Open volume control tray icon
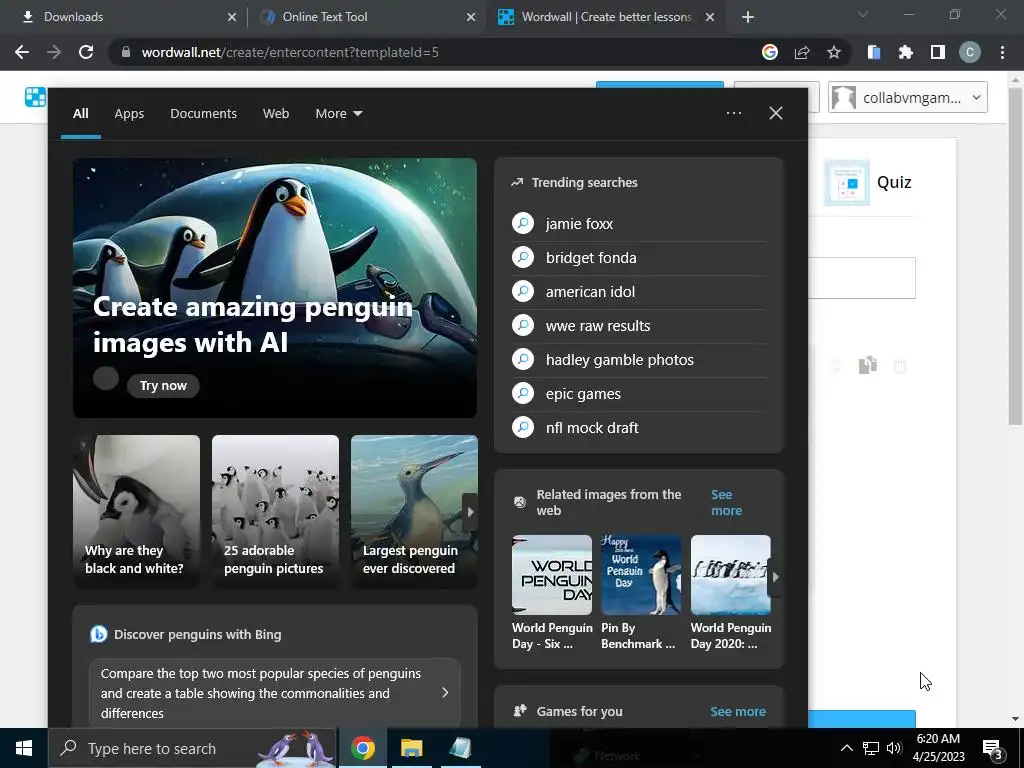Screen dimensions: 1024x768 pyautogui.click(x=894, y=748)
